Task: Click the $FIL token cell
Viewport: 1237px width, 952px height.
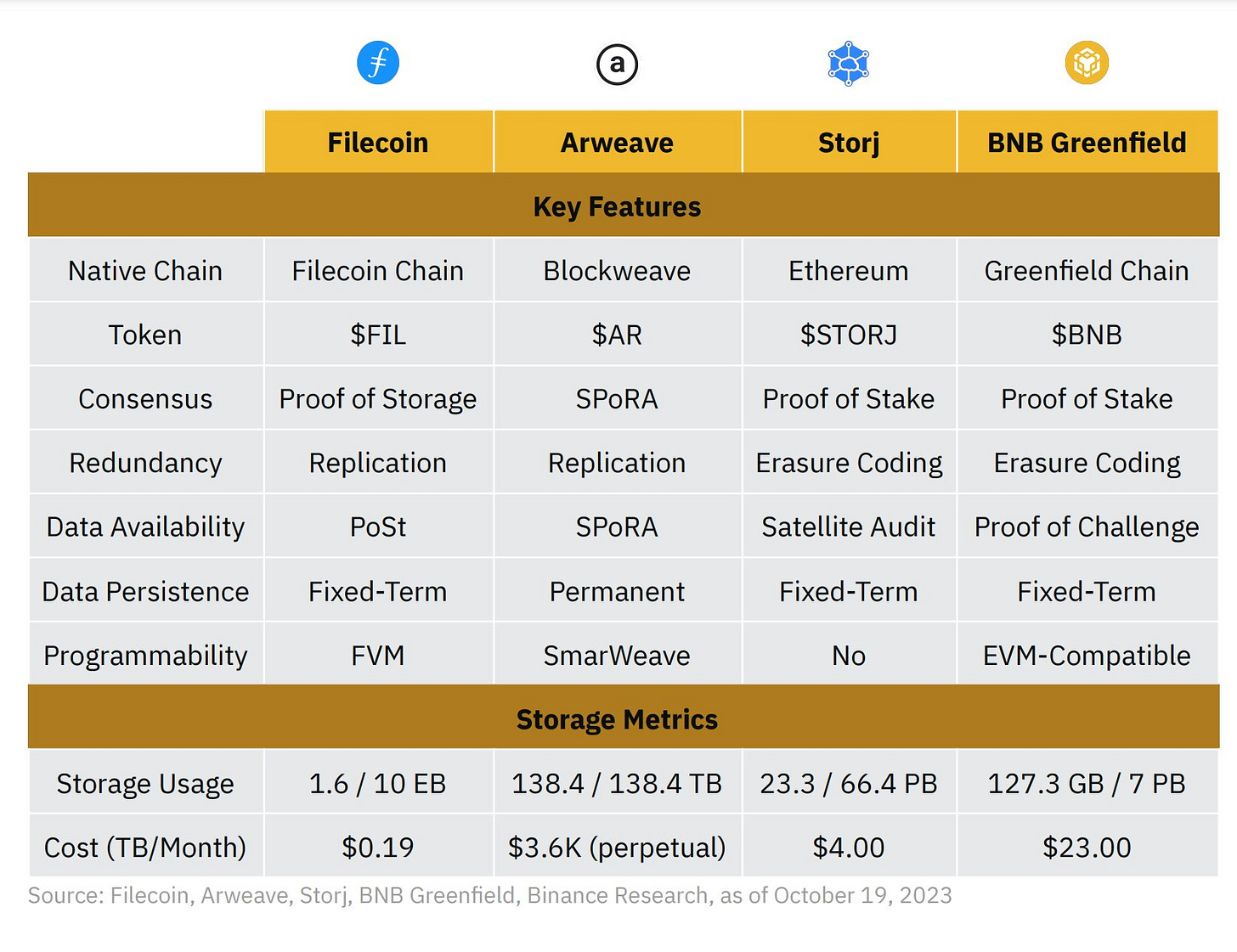Action: click(x=379, y=335)
